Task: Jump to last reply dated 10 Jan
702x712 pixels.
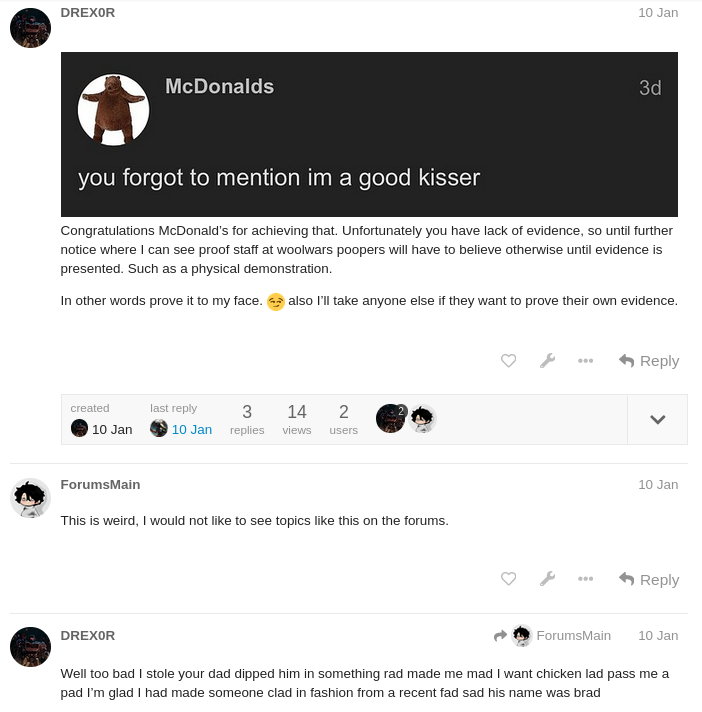Action: click(191, 429)
